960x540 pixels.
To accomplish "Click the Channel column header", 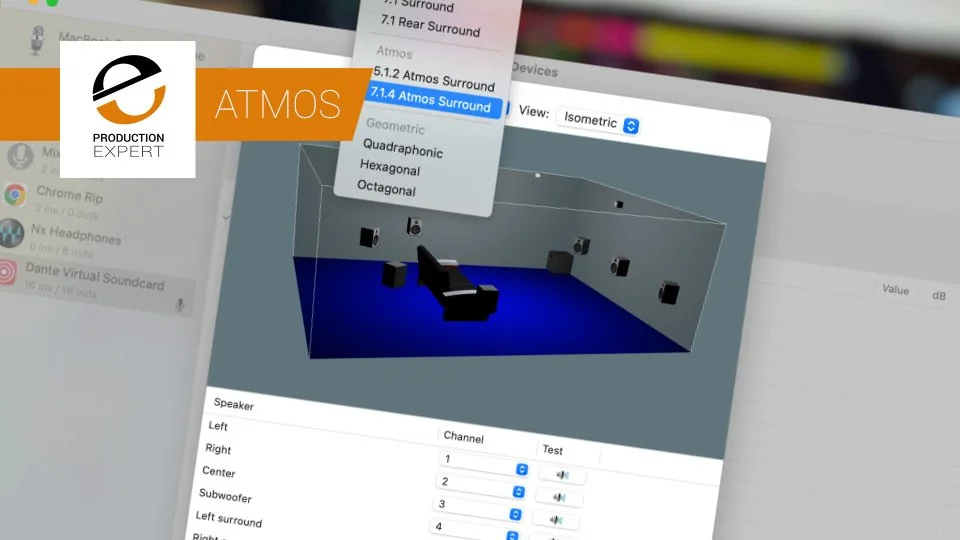I will (x=463, y=437).
